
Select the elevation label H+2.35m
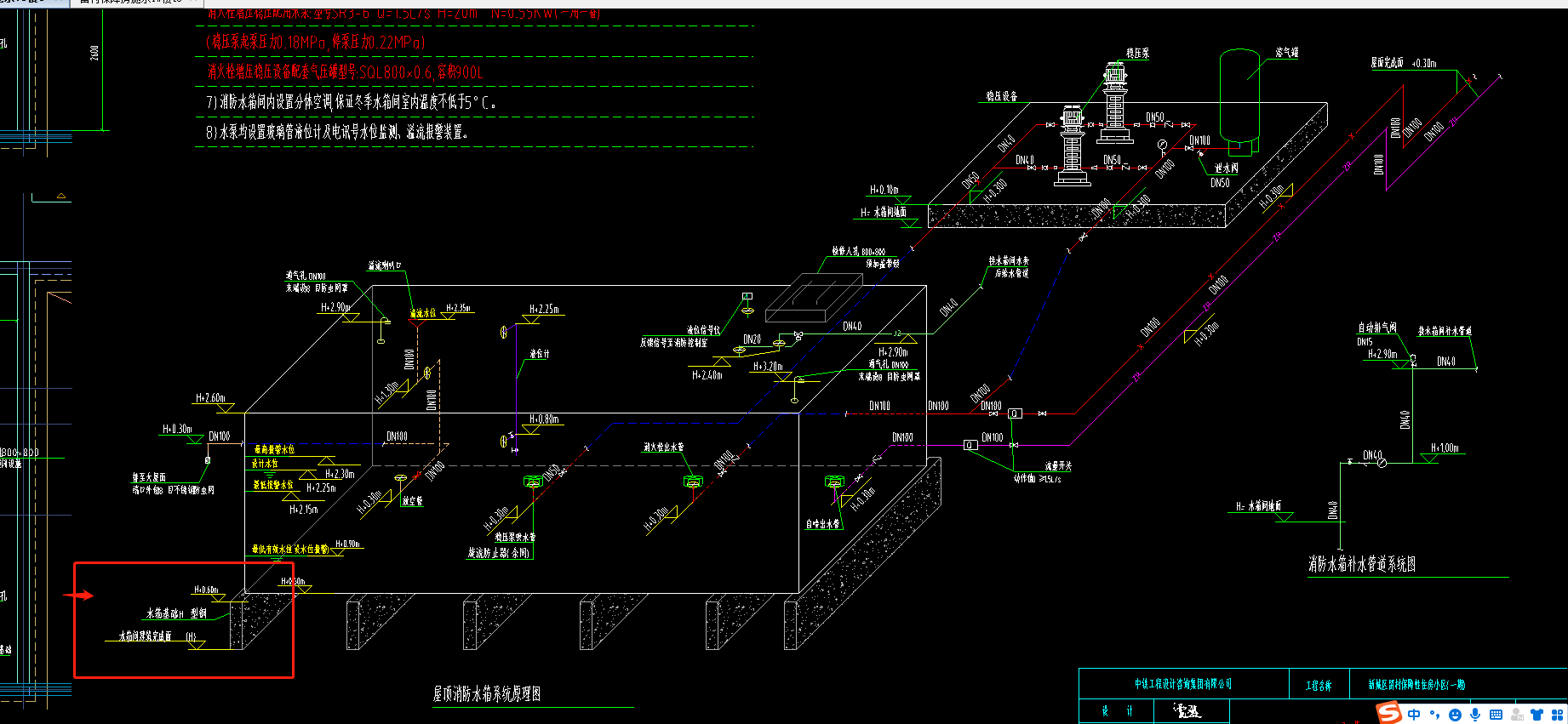click(458, 308)
